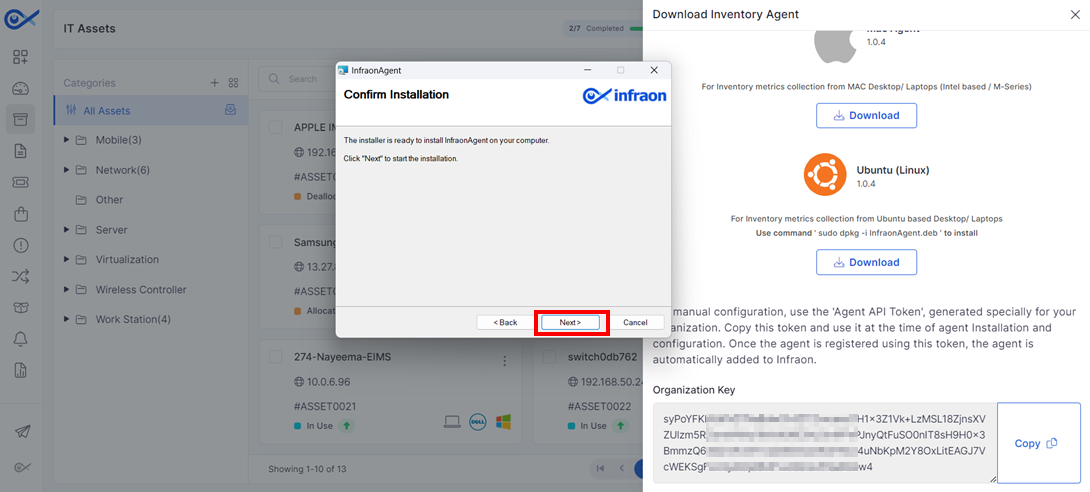The width and height of the screenshot is (1090, 492).
Task: Expand the Network(6) category tree
Action: click(67, 170)
